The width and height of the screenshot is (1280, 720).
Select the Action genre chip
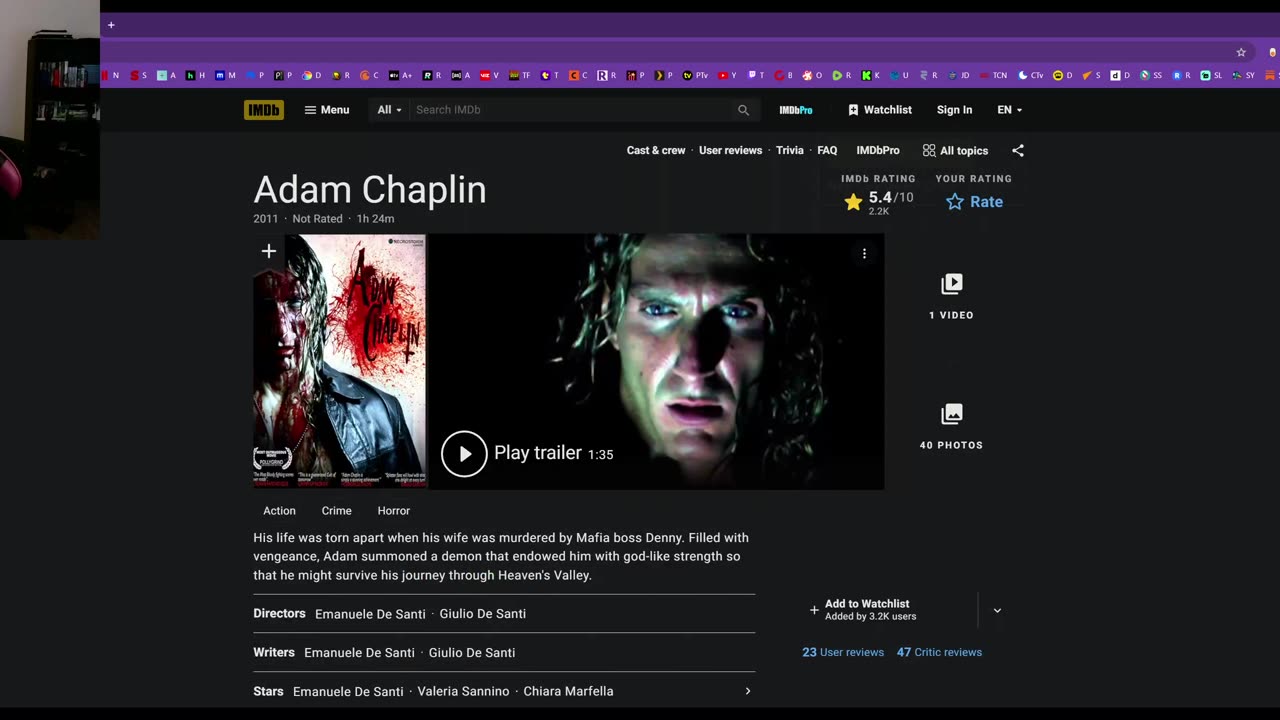click(x=279, y=511)
